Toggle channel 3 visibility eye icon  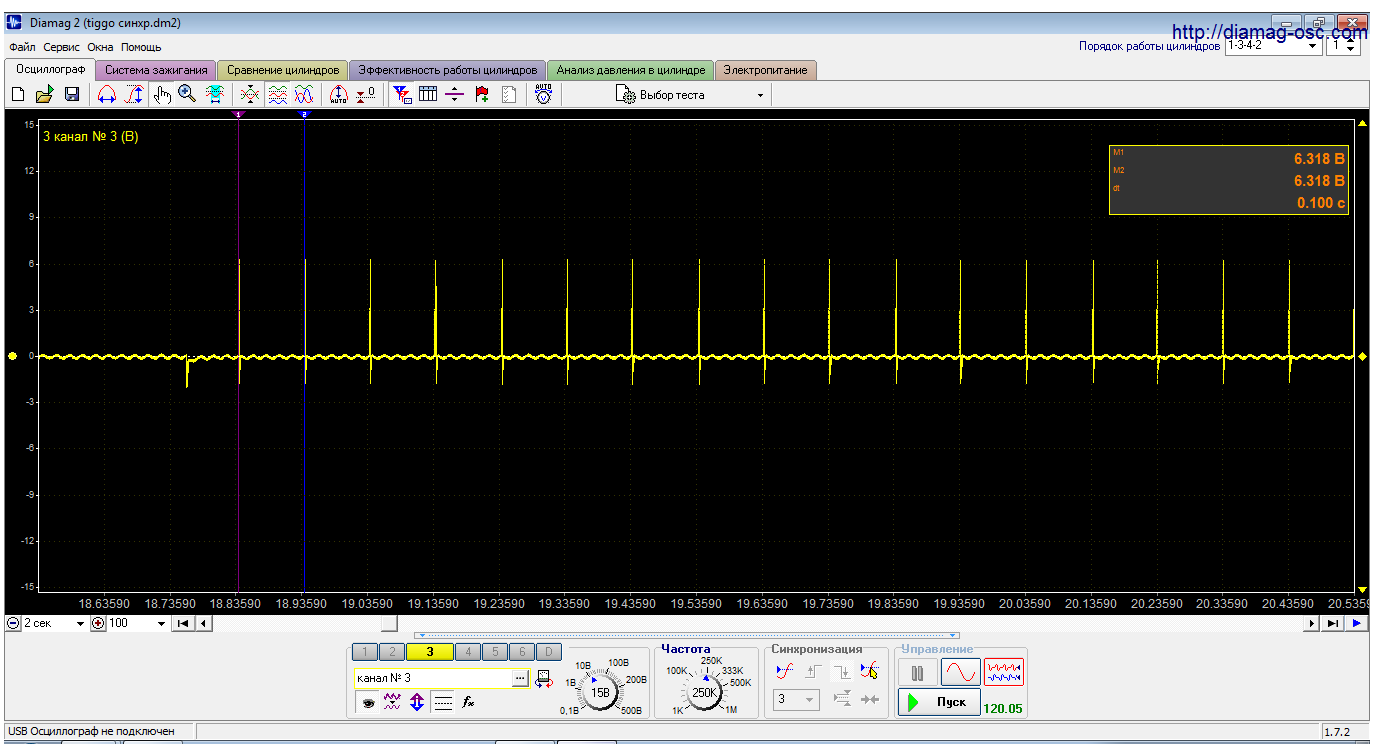coord(369,703)
